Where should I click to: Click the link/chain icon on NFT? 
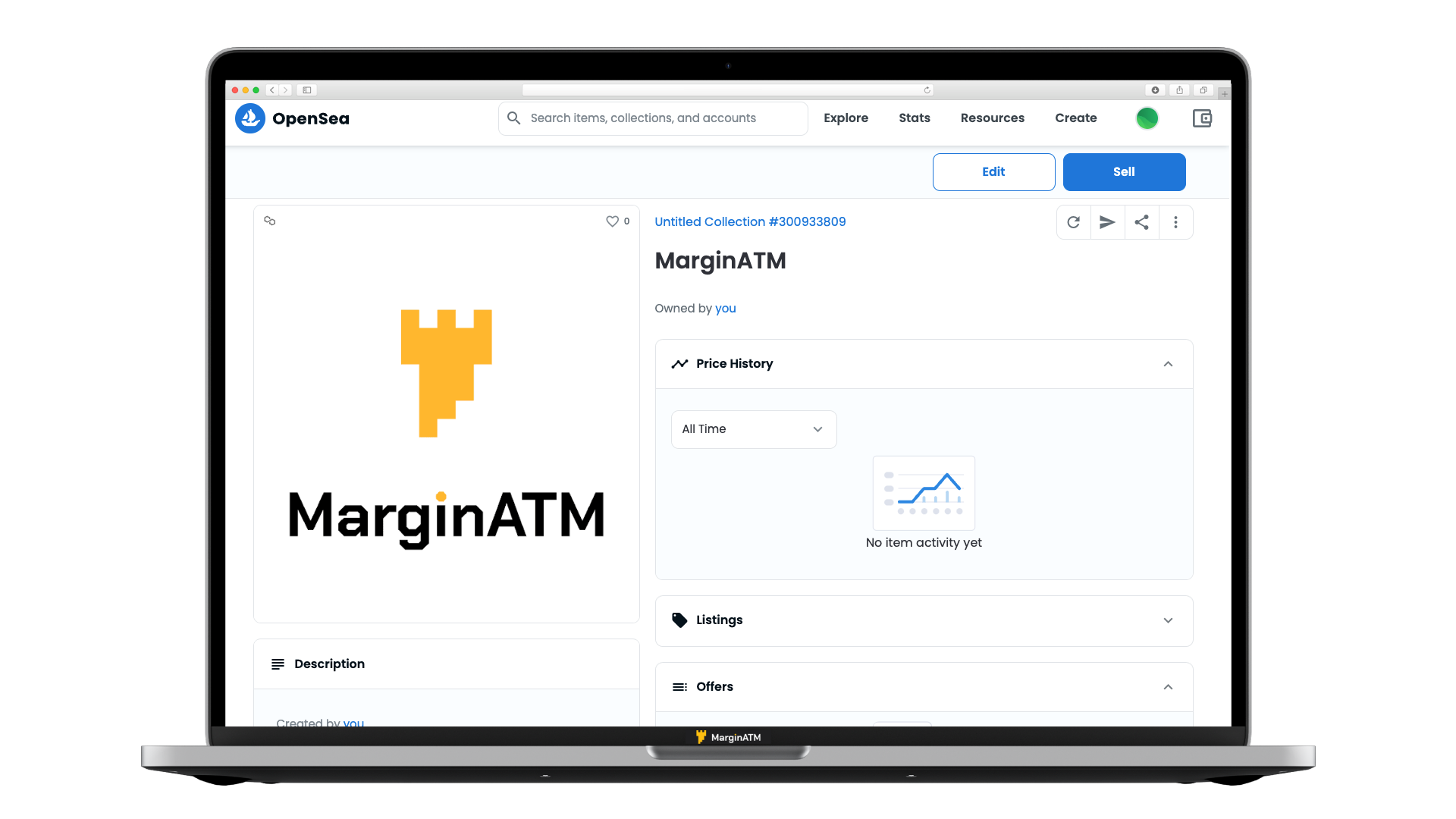(269, 221)
